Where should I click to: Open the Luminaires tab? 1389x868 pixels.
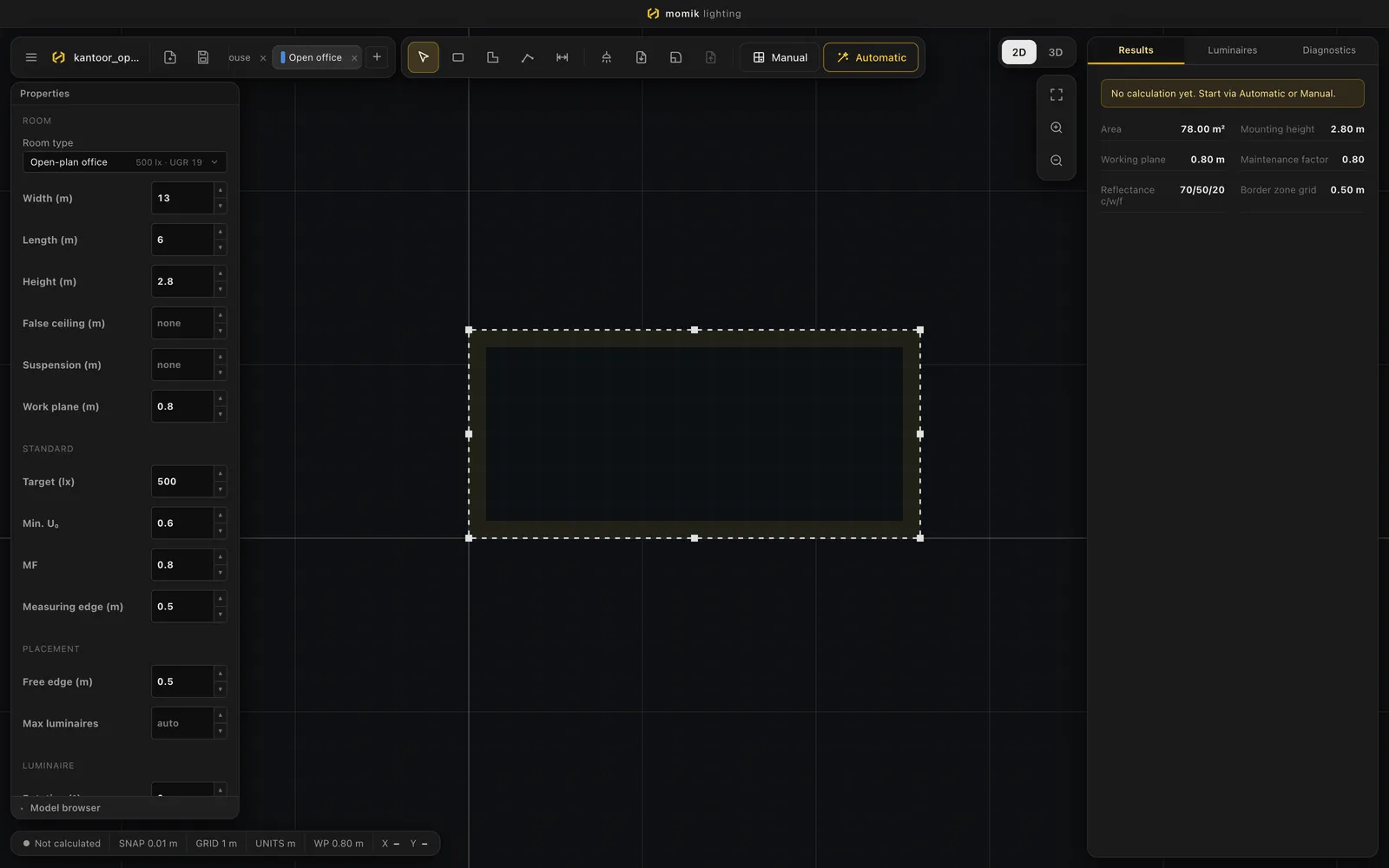tap(1232, 50)
